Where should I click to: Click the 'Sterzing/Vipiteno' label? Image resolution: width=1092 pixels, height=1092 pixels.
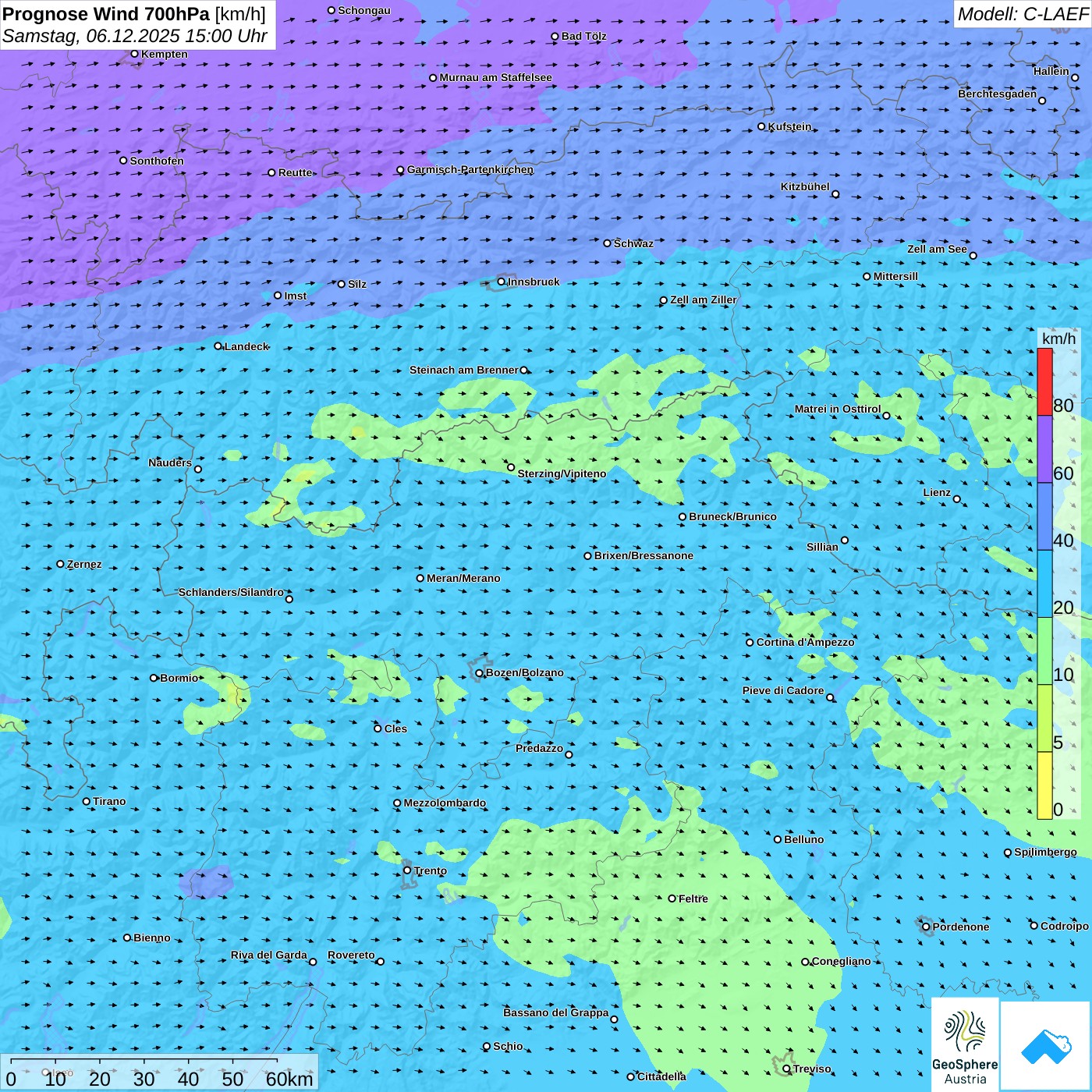click(x=562, y=473)
